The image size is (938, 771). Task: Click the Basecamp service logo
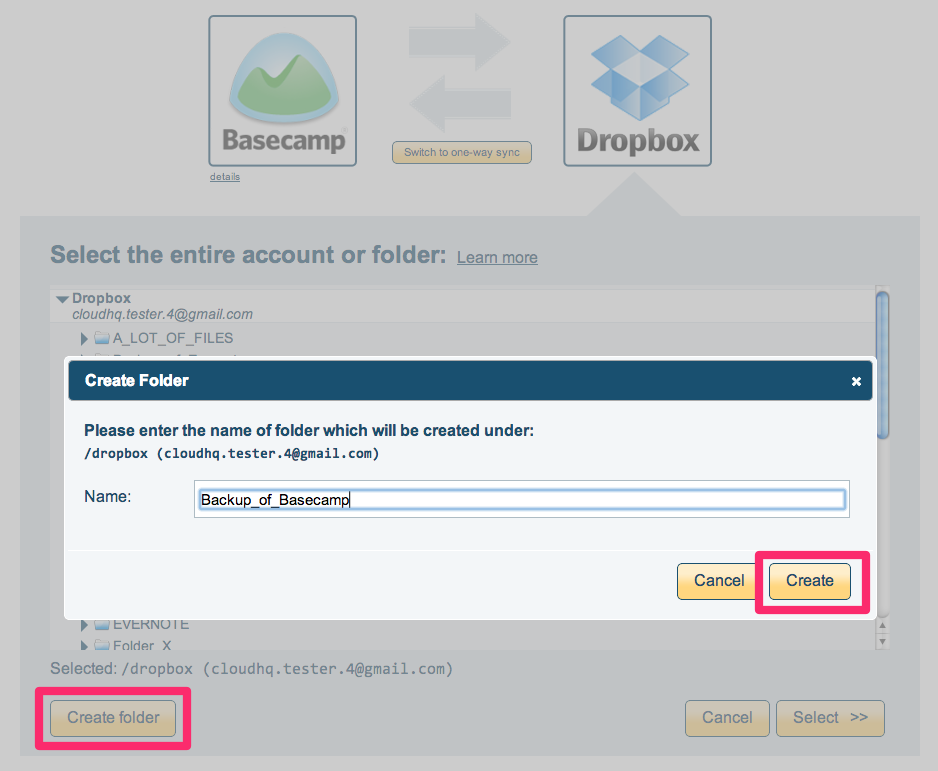click(x=282, y=90)
